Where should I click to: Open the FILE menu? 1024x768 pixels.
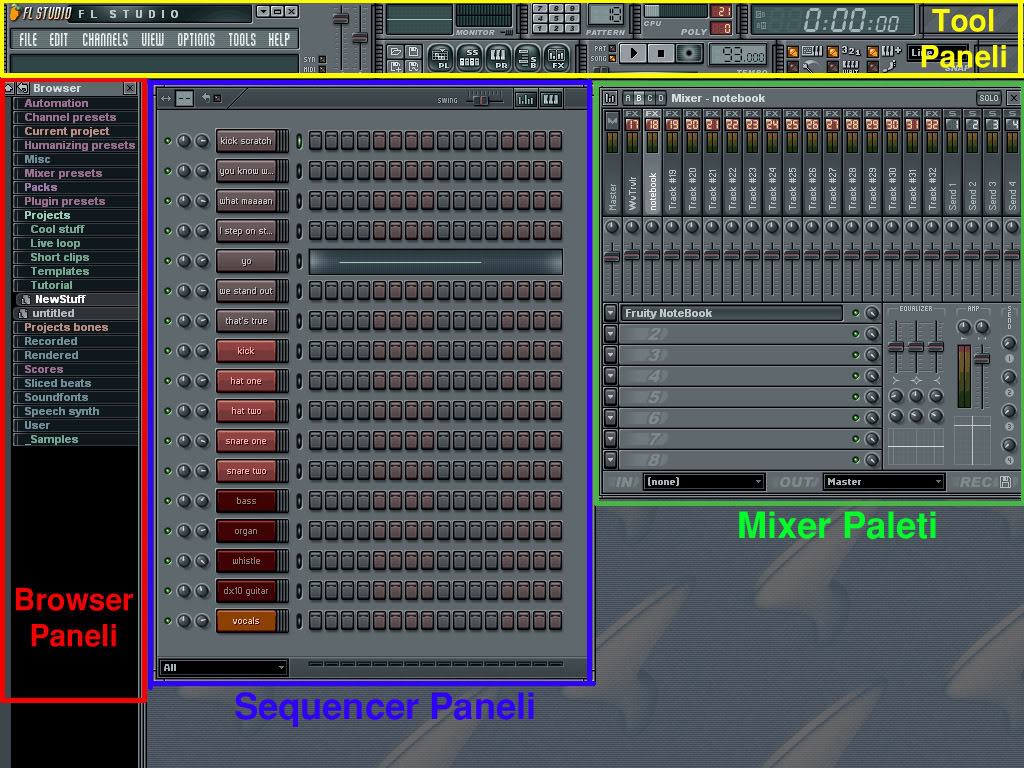coord(28,40)
